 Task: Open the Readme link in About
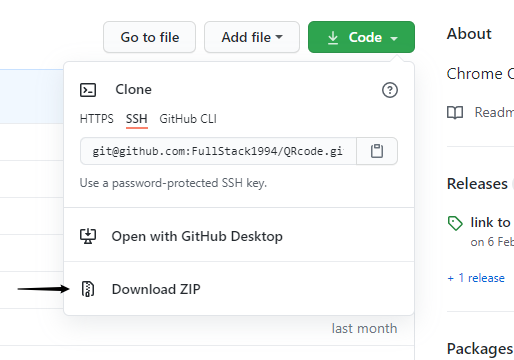pos(494,112)
